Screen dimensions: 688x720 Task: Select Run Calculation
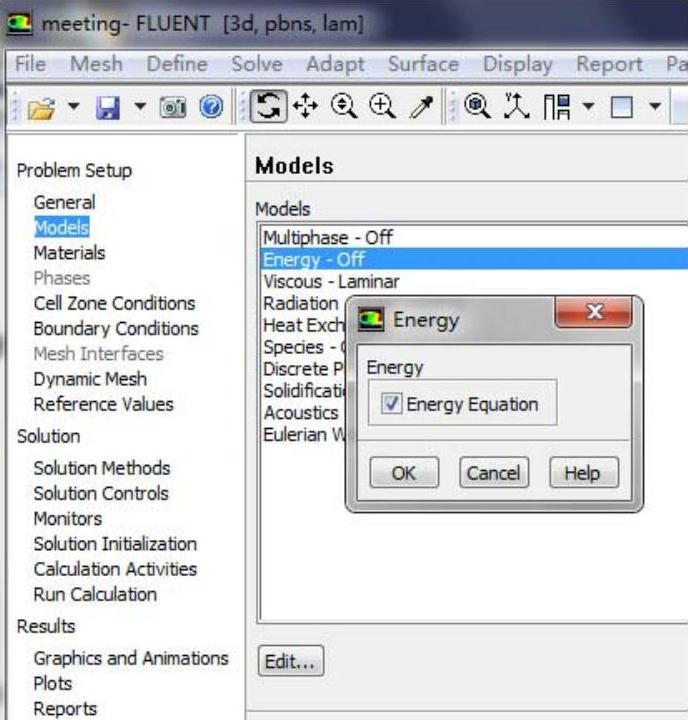point(95,594)
